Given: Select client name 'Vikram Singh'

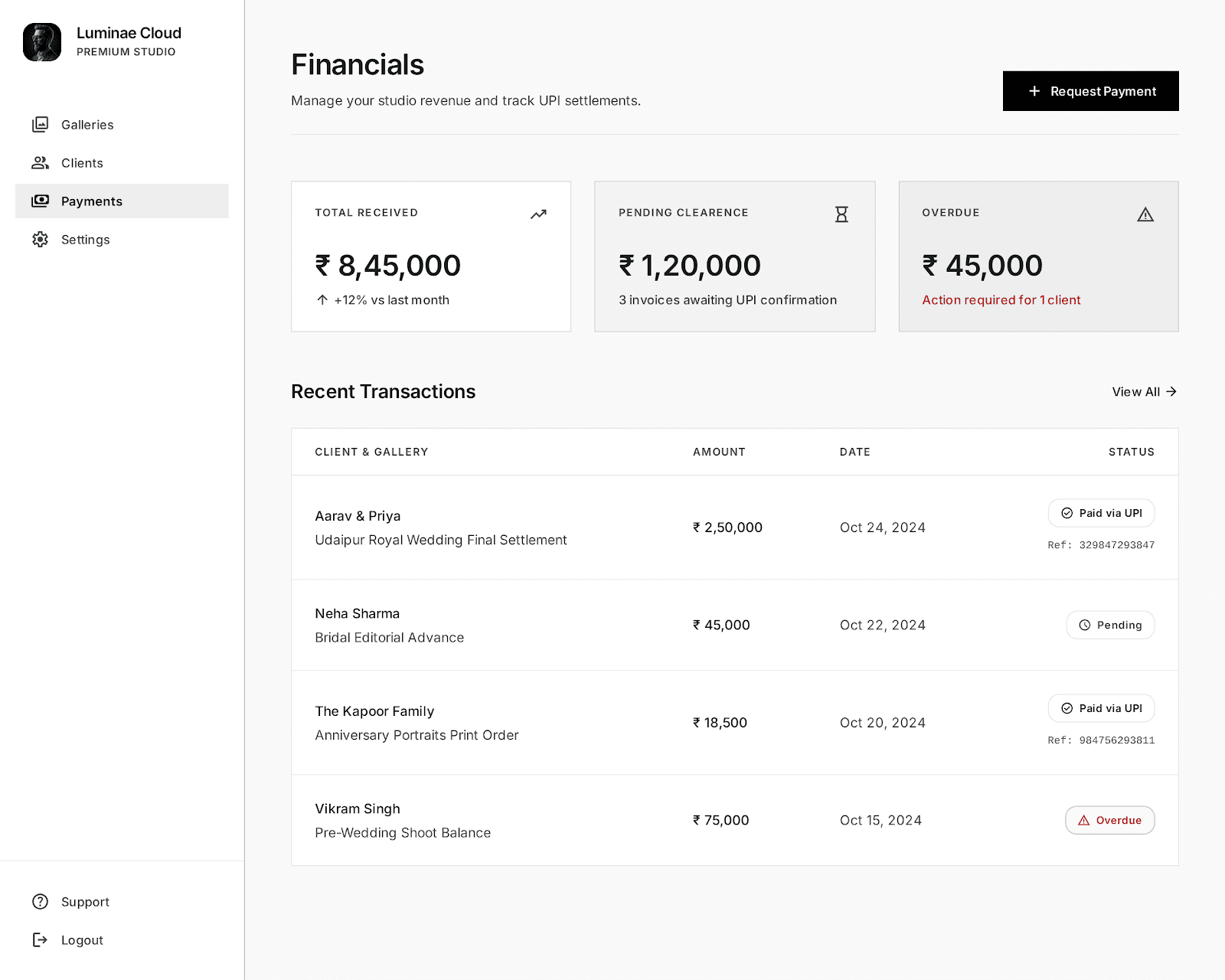Looking at the screenshot, I should tap(358, 809).
